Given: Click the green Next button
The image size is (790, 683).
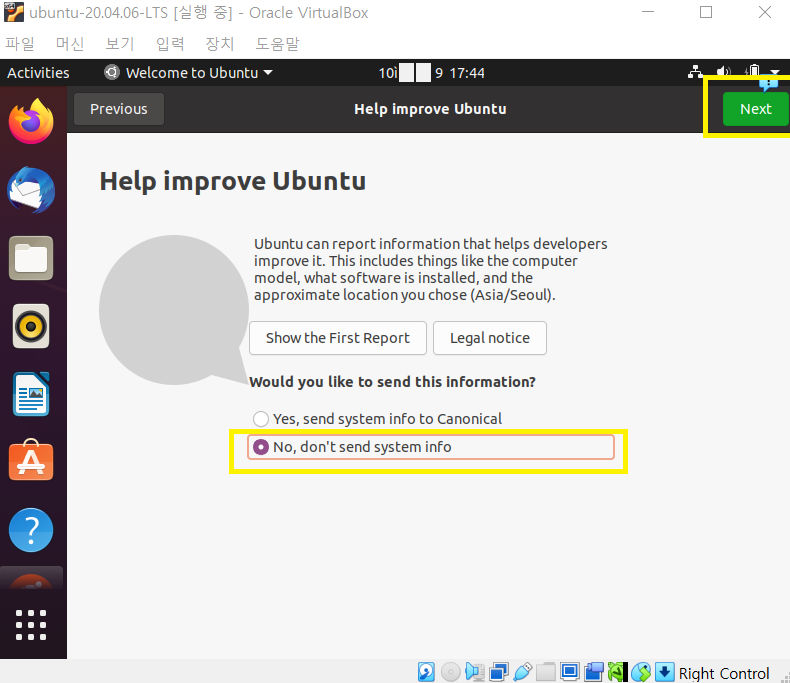Looking at the screenshot, I should 755,109.
